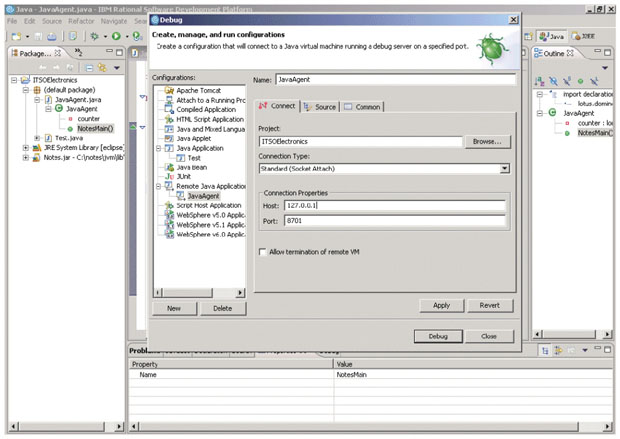Open the Connection Type dropdown
This screenshot has height=439, width=620.
pyautogui.click(x=504, y=169)
